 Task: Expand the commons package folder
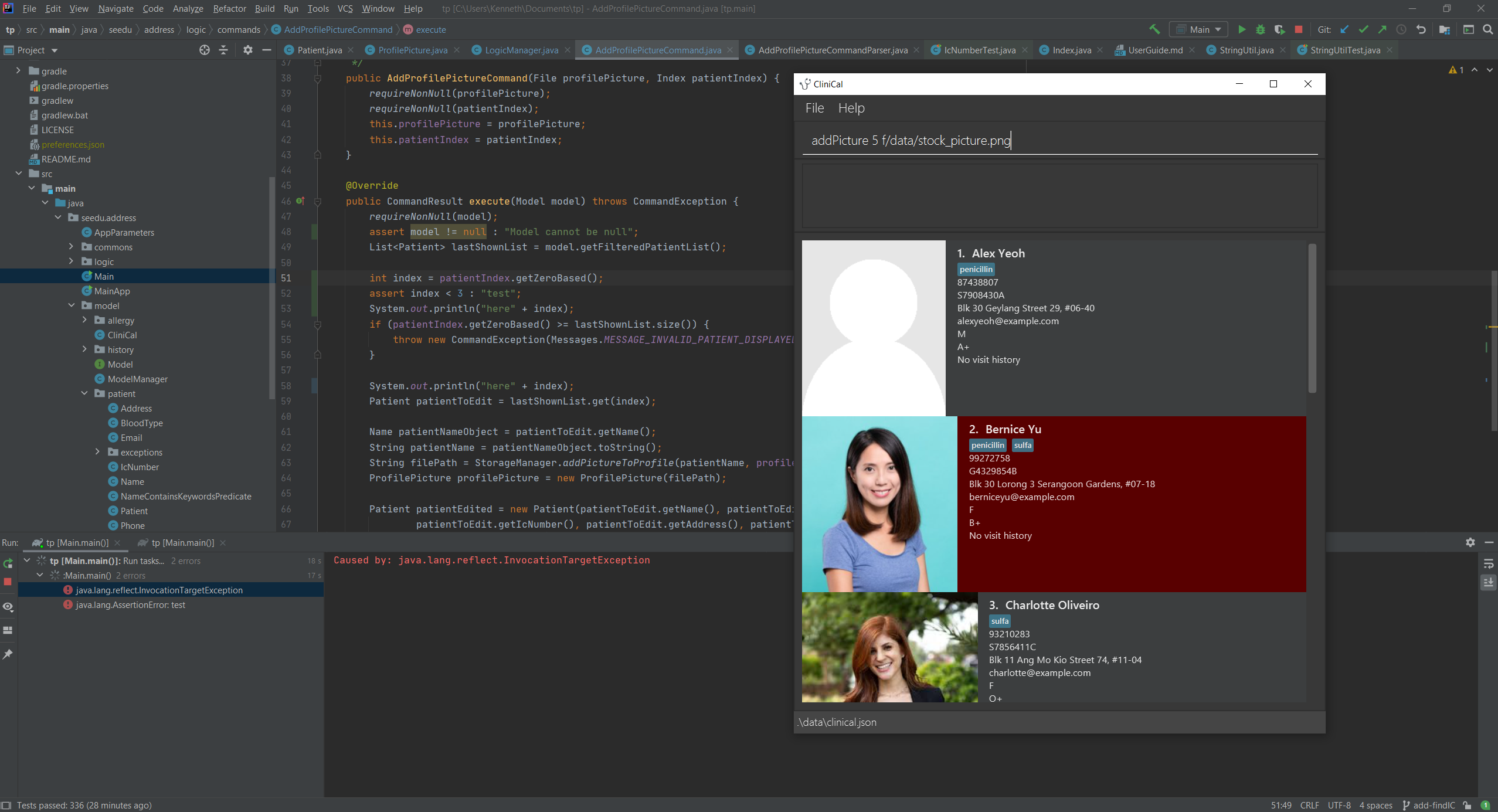coord(71,247)
